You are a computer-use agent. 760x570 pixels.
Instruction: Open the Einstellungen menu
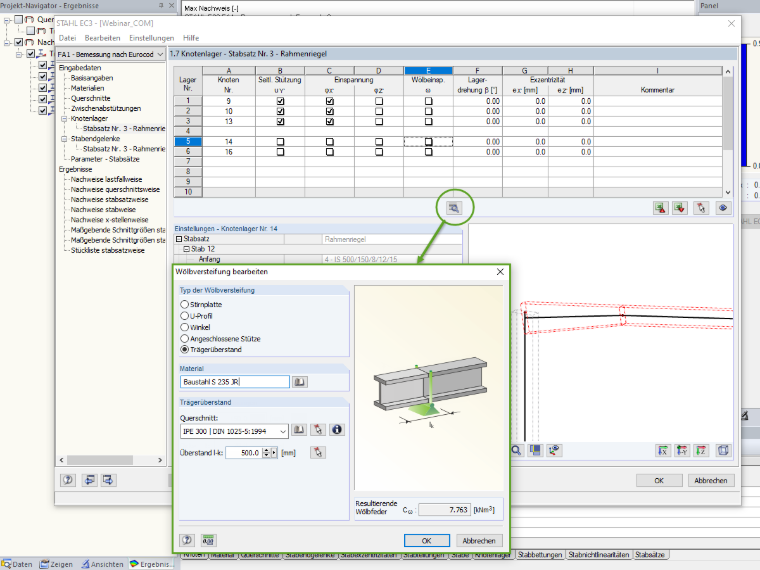(x=151, y=38)
